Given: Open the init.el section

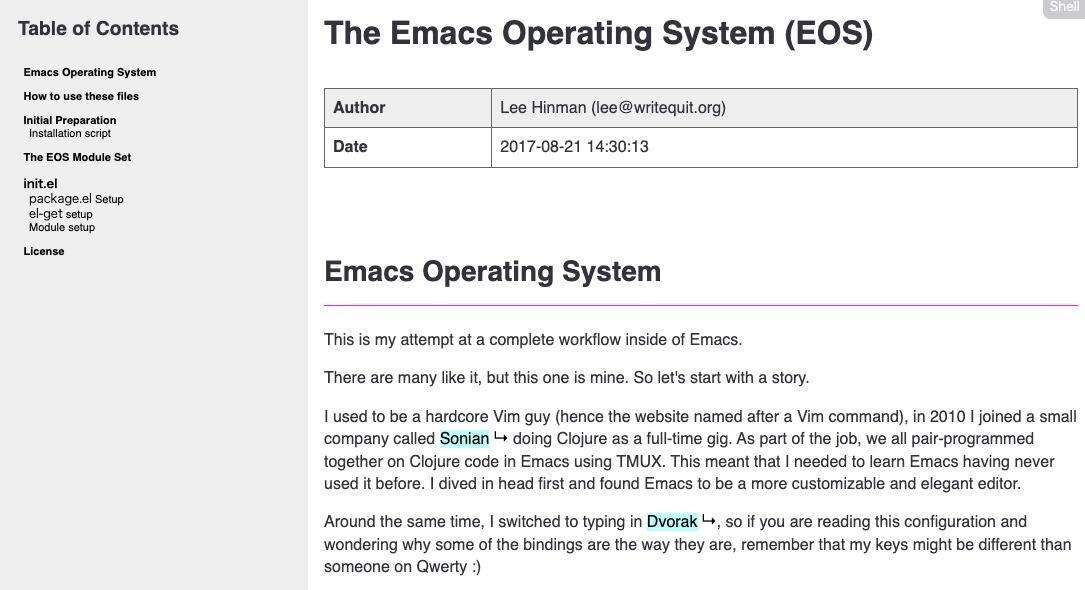Looking at the screenshot, I should tap(40, 184).
